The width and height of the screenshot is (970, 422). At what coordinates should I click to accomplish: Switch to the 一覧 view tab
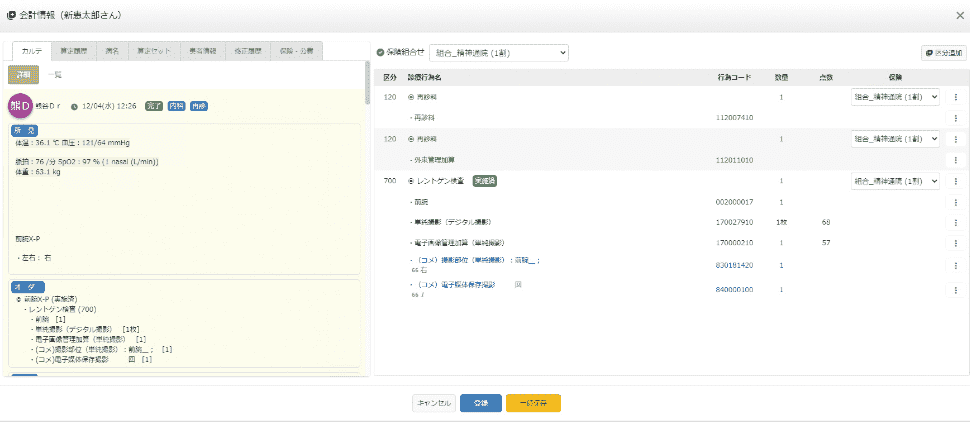click(x=55, y=75)
